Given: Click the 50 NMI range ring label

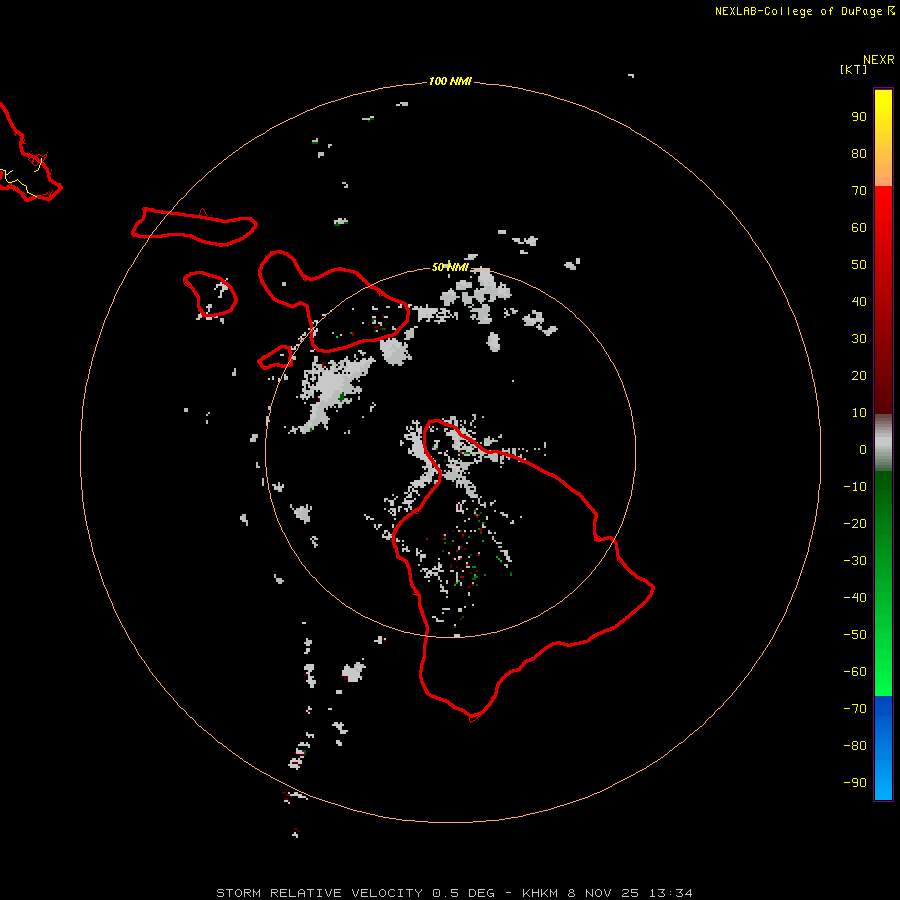Looking at the screenshot, I should point(450,267).
